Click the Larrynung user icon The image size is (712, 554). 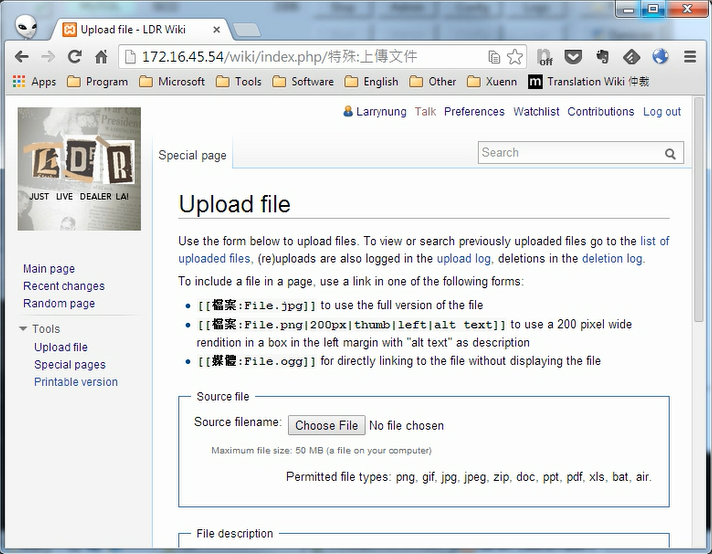pyautogui.click(x=348, y=111)
